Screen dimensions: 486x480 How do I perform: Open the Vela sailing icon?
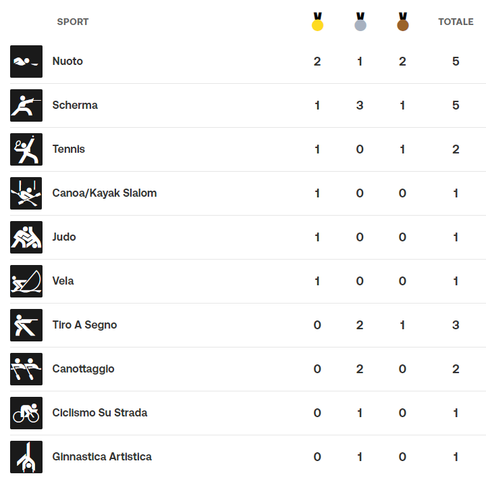(x=26, y=281)
